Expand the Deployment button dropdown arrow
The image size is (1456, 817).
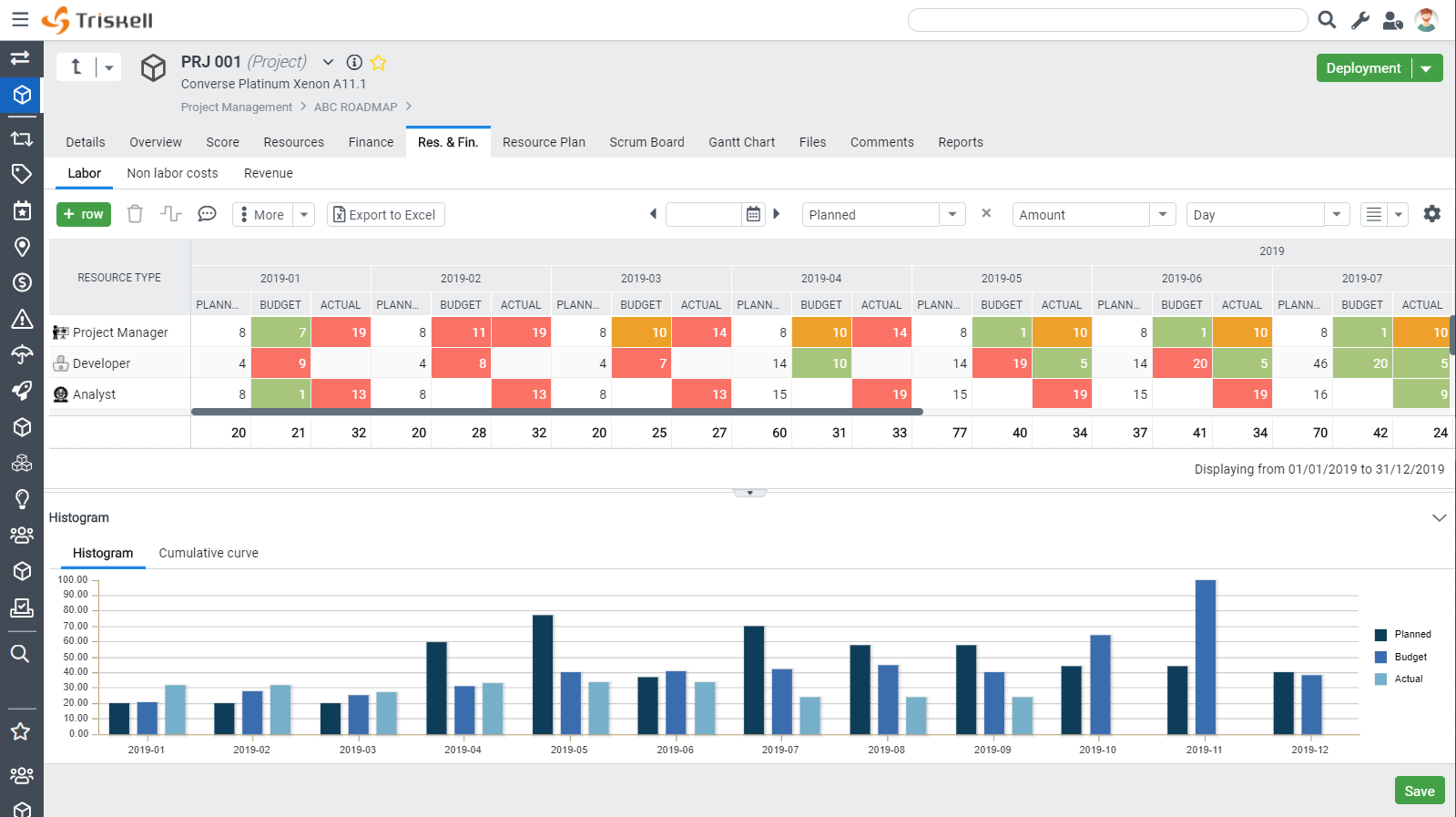[1427, 68]
